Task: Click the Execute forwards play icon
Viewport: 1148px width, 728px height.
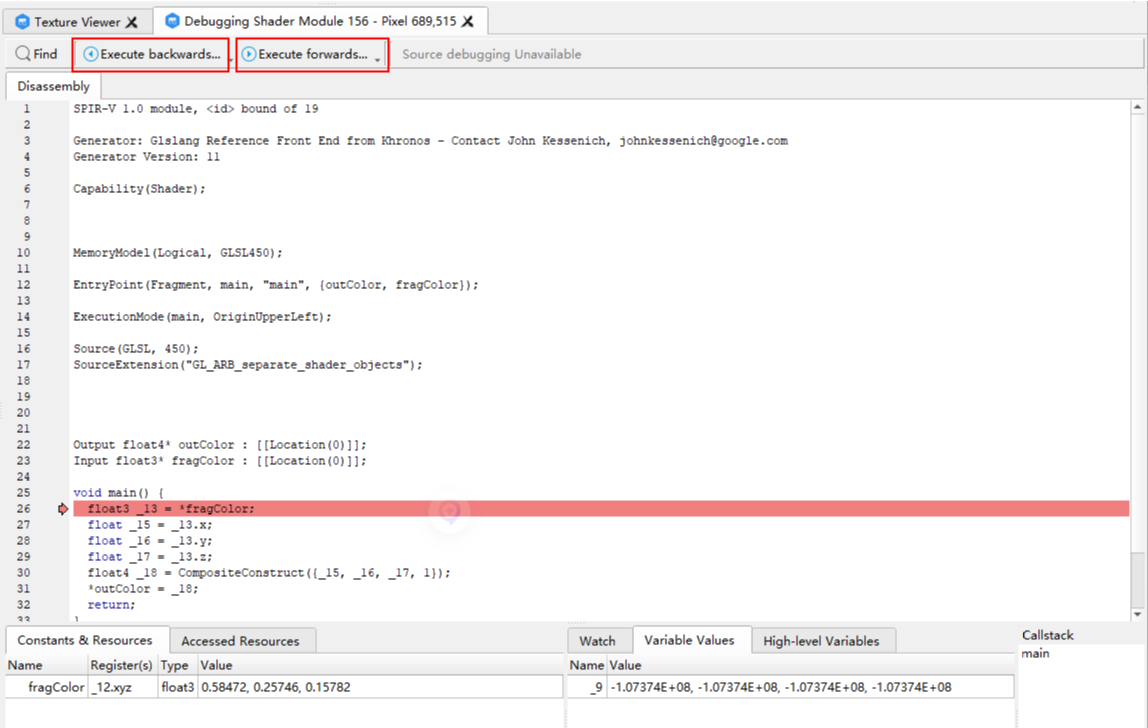Action: tap(249, 54)
